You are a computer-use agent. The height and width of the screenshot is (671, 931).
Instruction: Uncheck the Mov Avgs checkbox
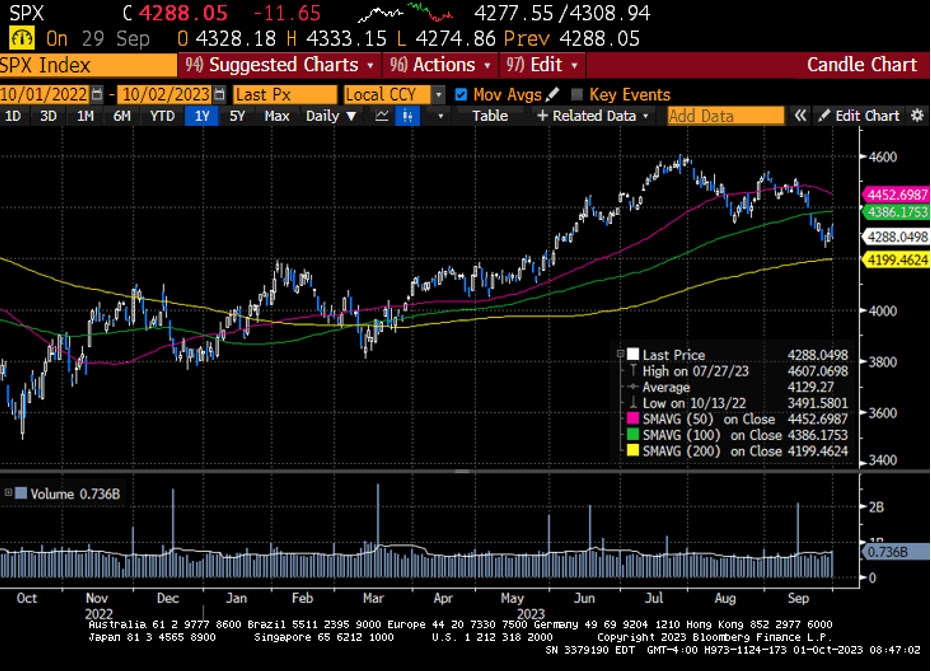click(x=461, y=94)
